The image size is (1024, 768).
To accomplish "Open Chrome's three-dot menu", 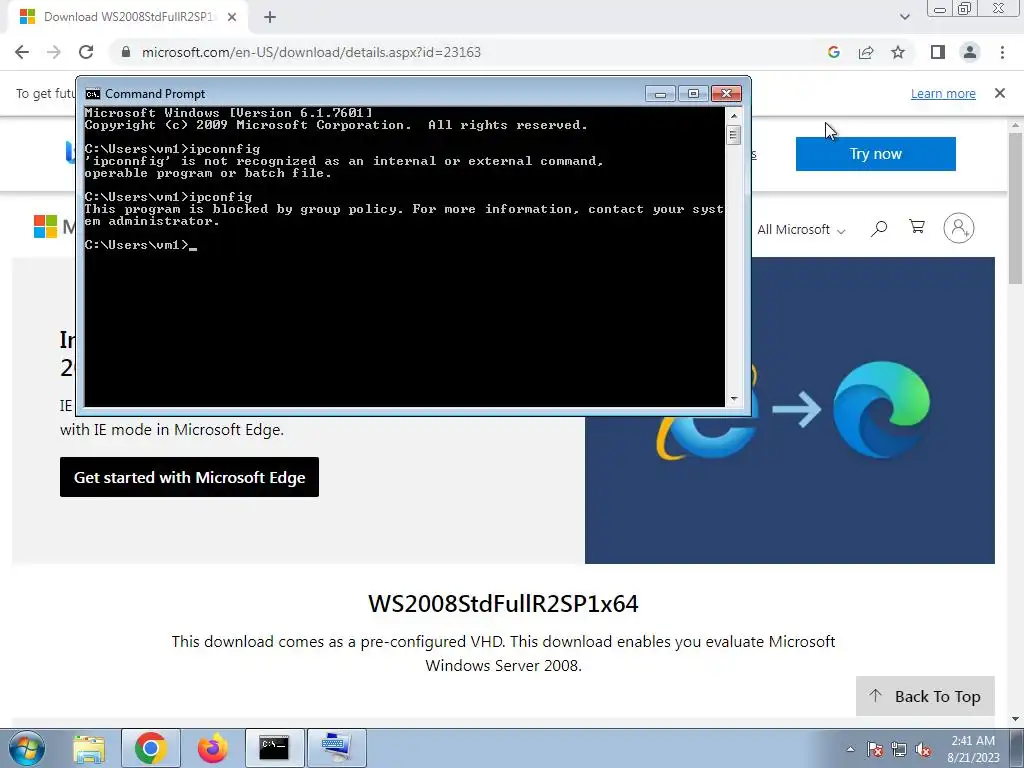I will (1002, 52).
